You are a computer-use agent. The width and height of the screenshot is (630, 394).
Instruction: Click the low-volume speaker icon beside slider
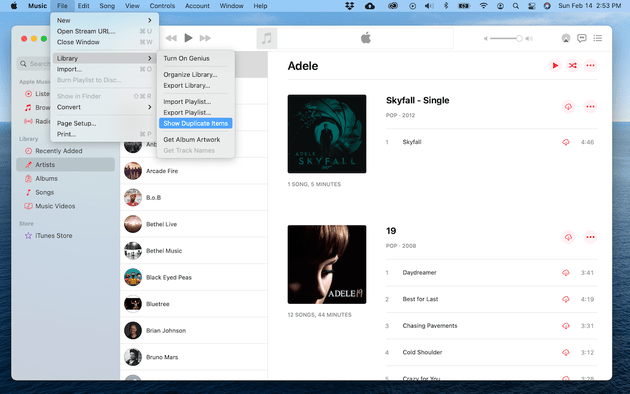(x=485, y=39)
